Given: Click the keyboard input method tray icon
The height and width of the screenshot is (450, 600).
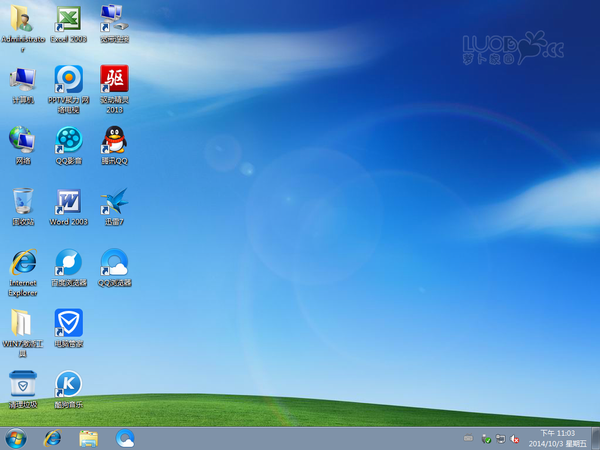Looking at the screenshot, I should [x=468, y=439].
